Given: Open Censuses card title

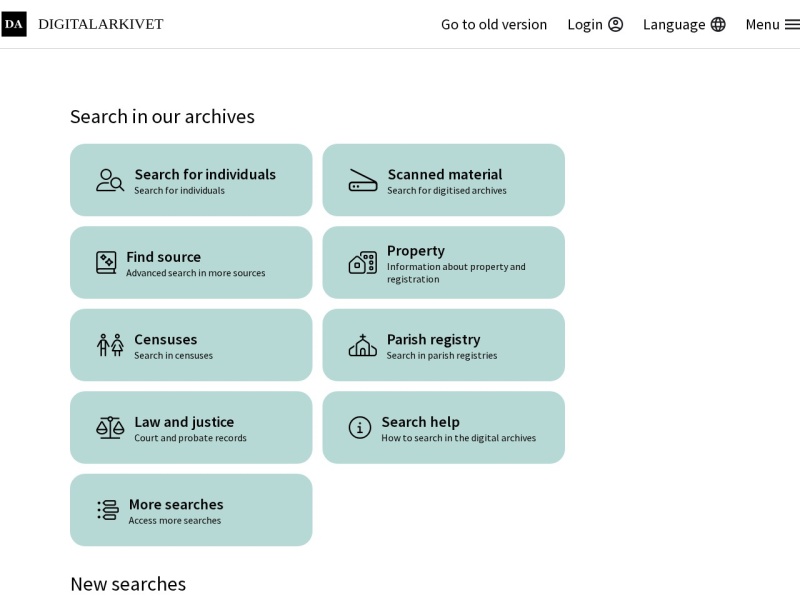Looking at the screenshot, I should coord(165,339).
